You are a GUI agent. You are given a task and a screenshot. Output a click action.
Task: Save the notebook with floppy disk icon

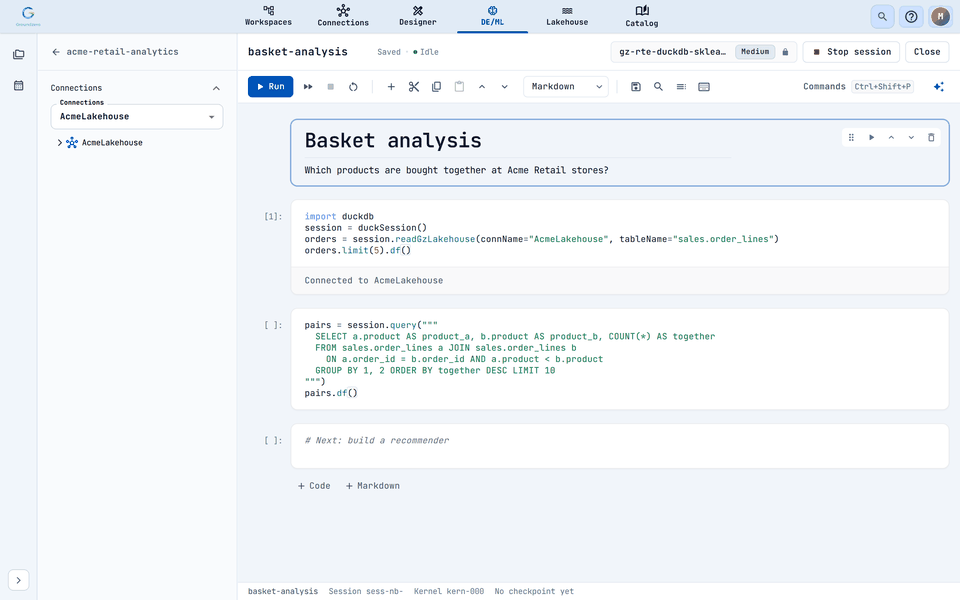click(636, 87)
